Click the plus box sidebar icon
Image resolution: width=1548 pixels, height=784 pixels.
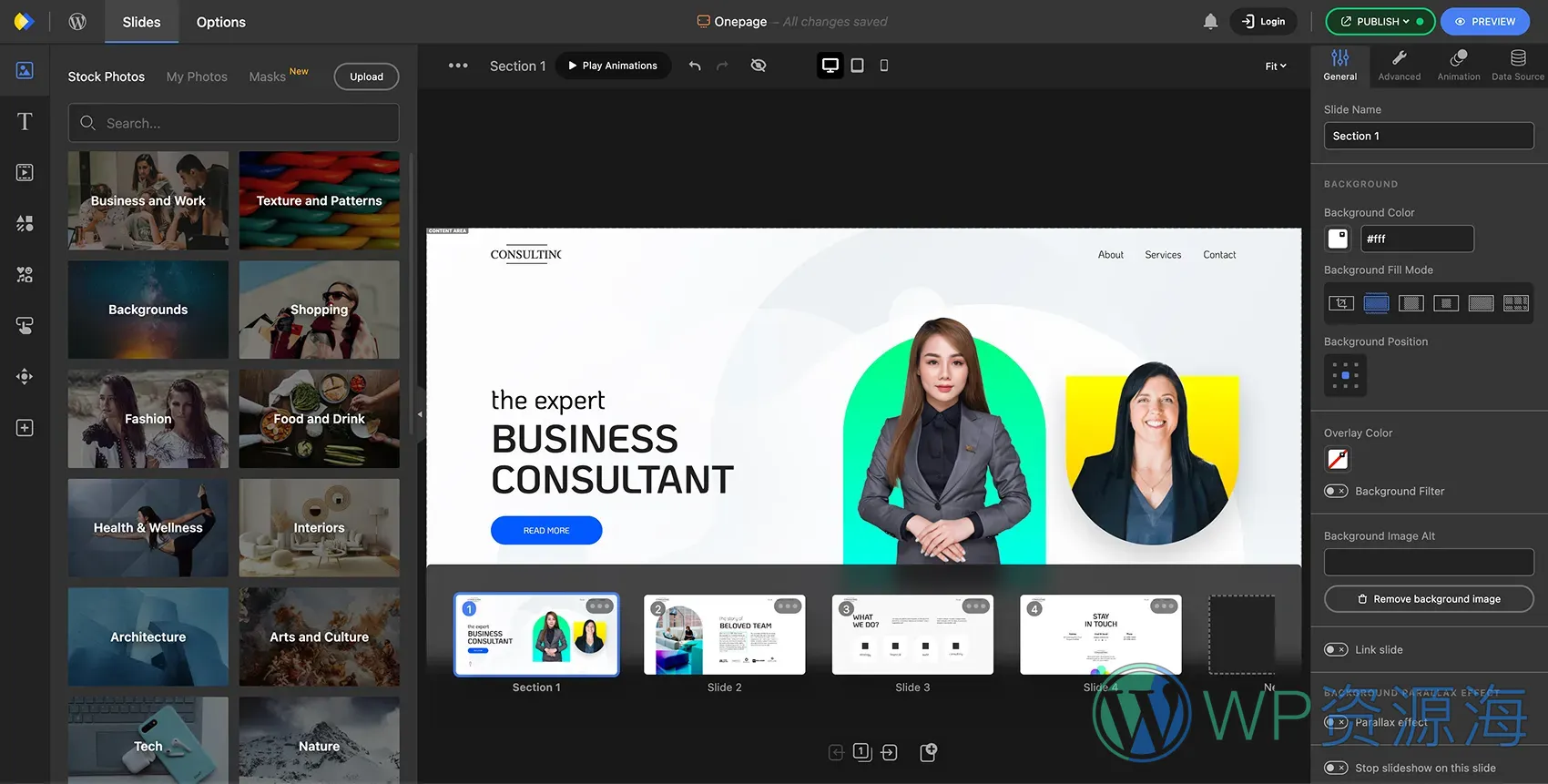tap(25, 428)
